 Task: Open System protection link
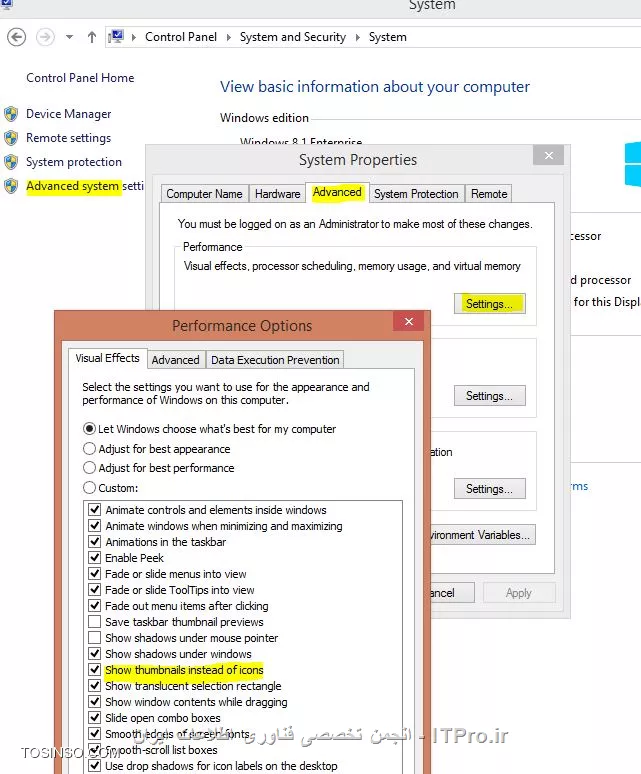point(74,162)
